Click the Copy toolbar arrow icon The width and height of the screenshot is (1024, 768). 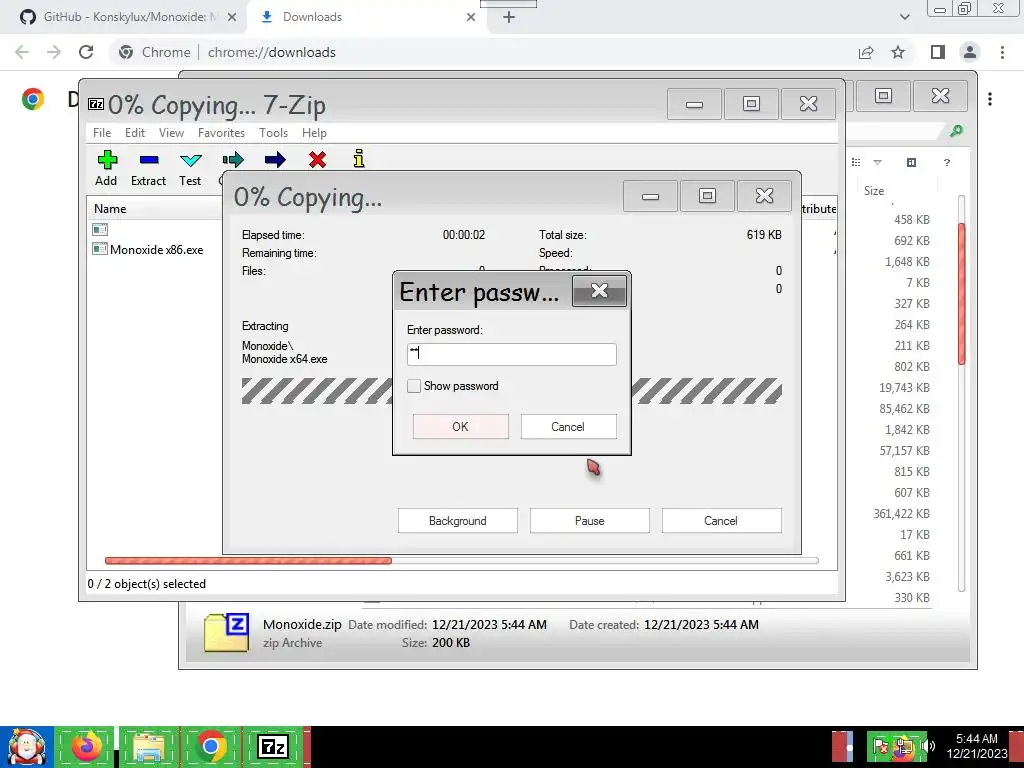point(232,159)
